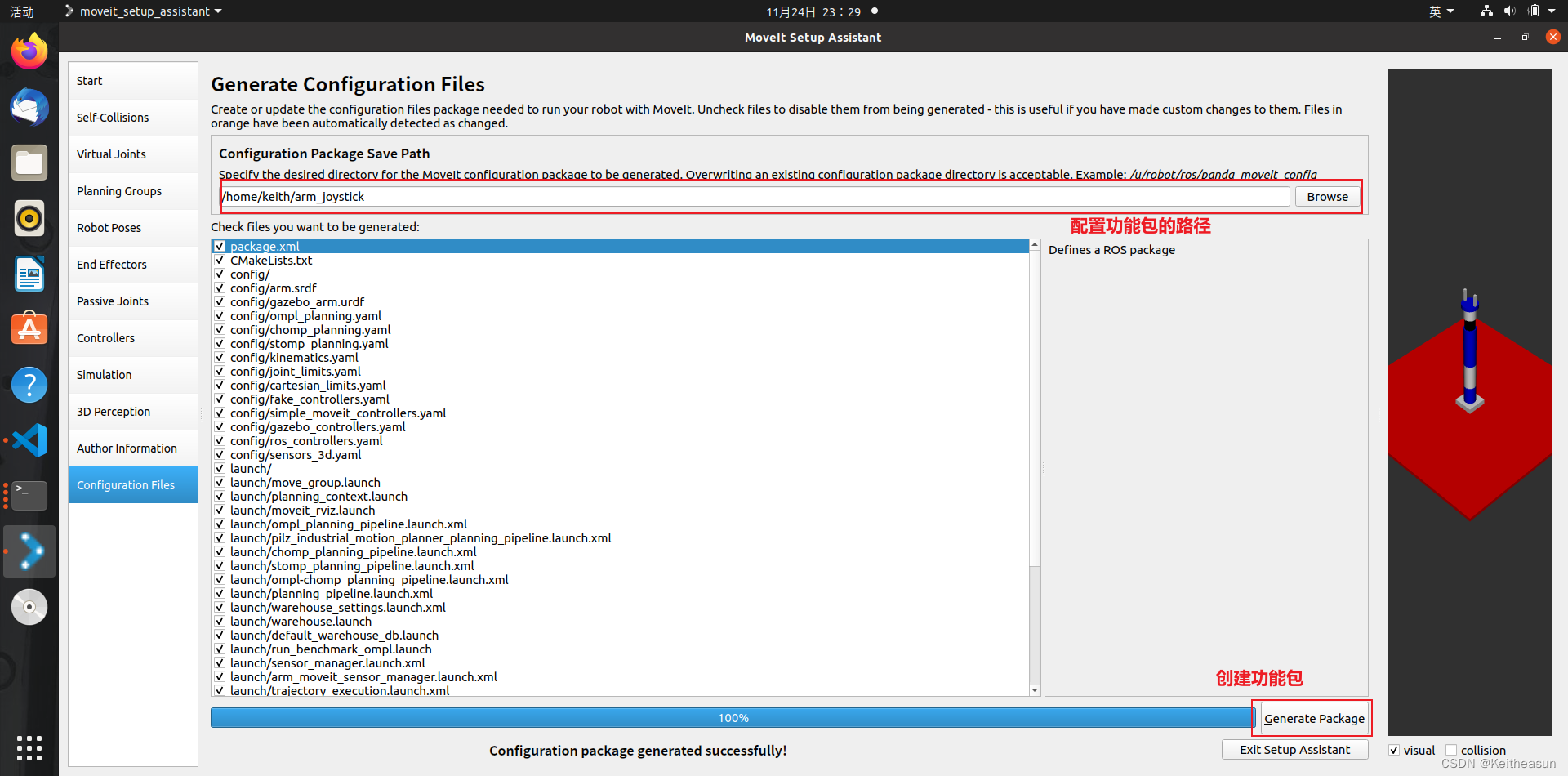Select config/fake_controllers.yaml in the list
Viewport: 1568px width, 776px height.
coord(310,399)
